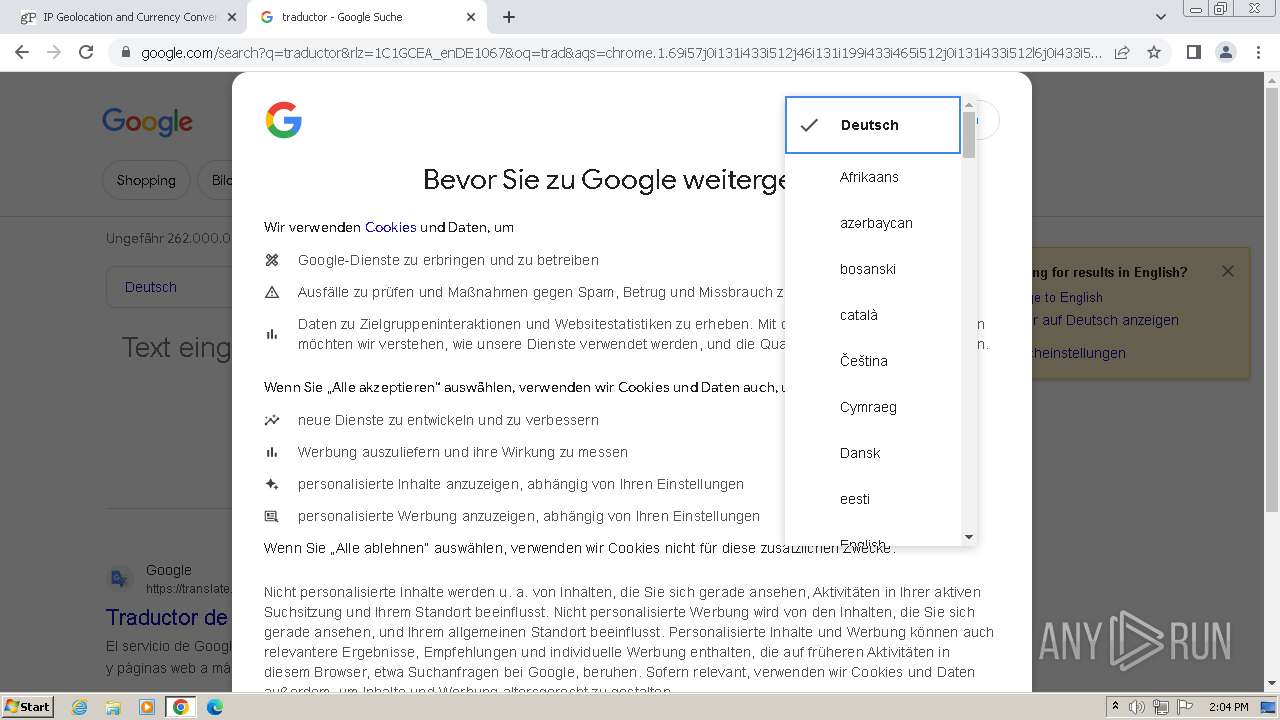The height and width of the screenshot is (720, 1280).
Task: Open the Windows Start button
Action: click(27, 706)
